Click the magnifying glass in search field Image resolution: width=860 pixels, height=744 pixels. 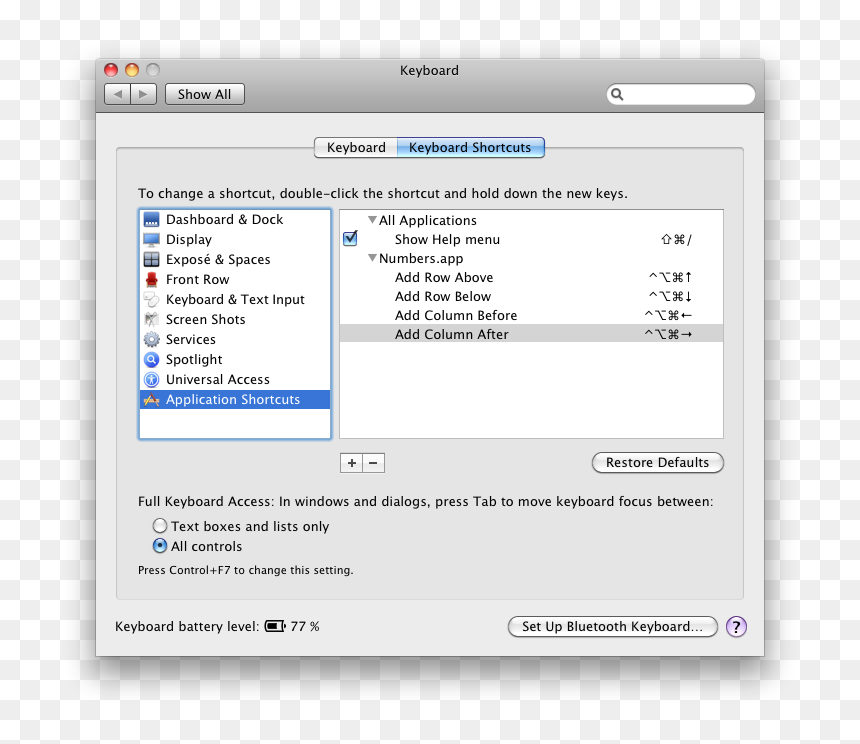tap(617, 94)
